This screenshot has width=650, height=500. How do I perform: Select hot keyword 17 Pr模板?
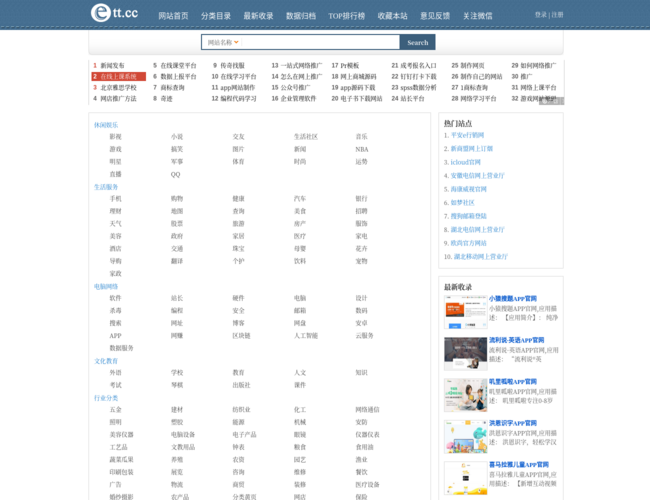pos(349,66)
